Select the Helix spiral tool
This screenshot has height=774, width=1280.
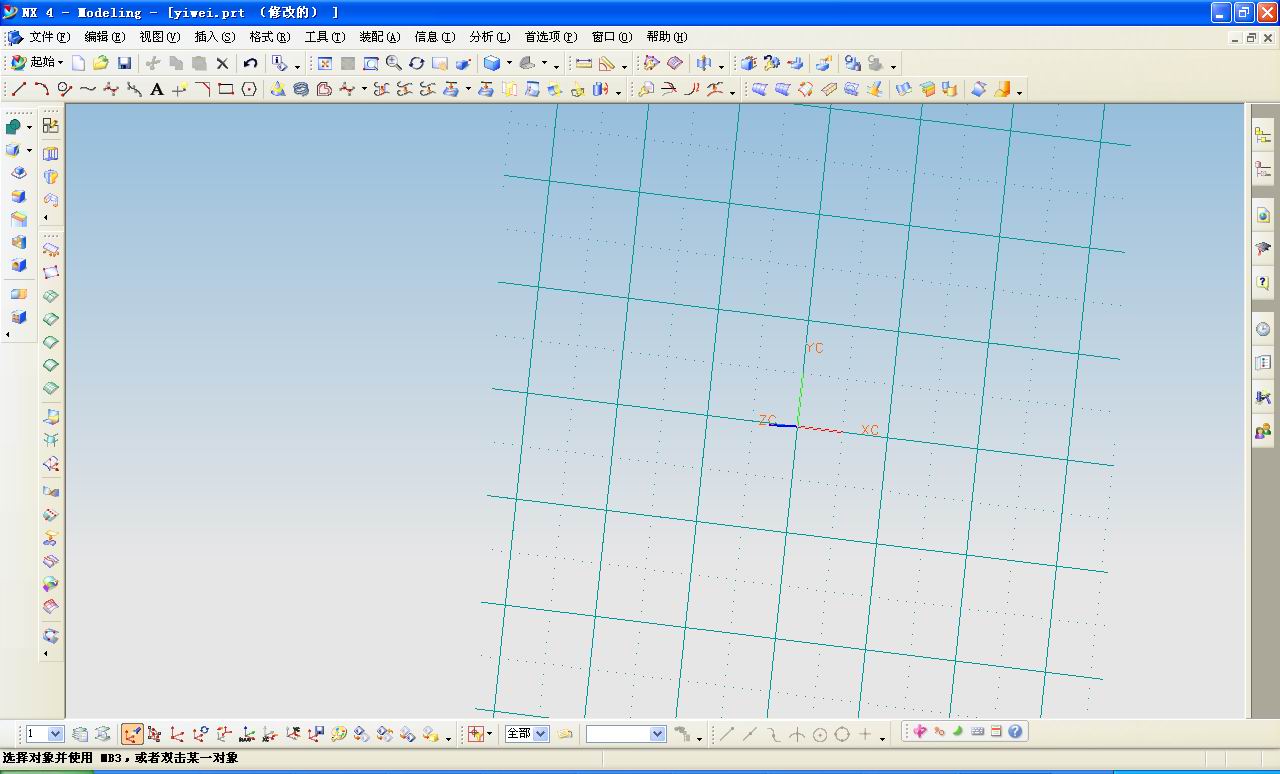301,89
